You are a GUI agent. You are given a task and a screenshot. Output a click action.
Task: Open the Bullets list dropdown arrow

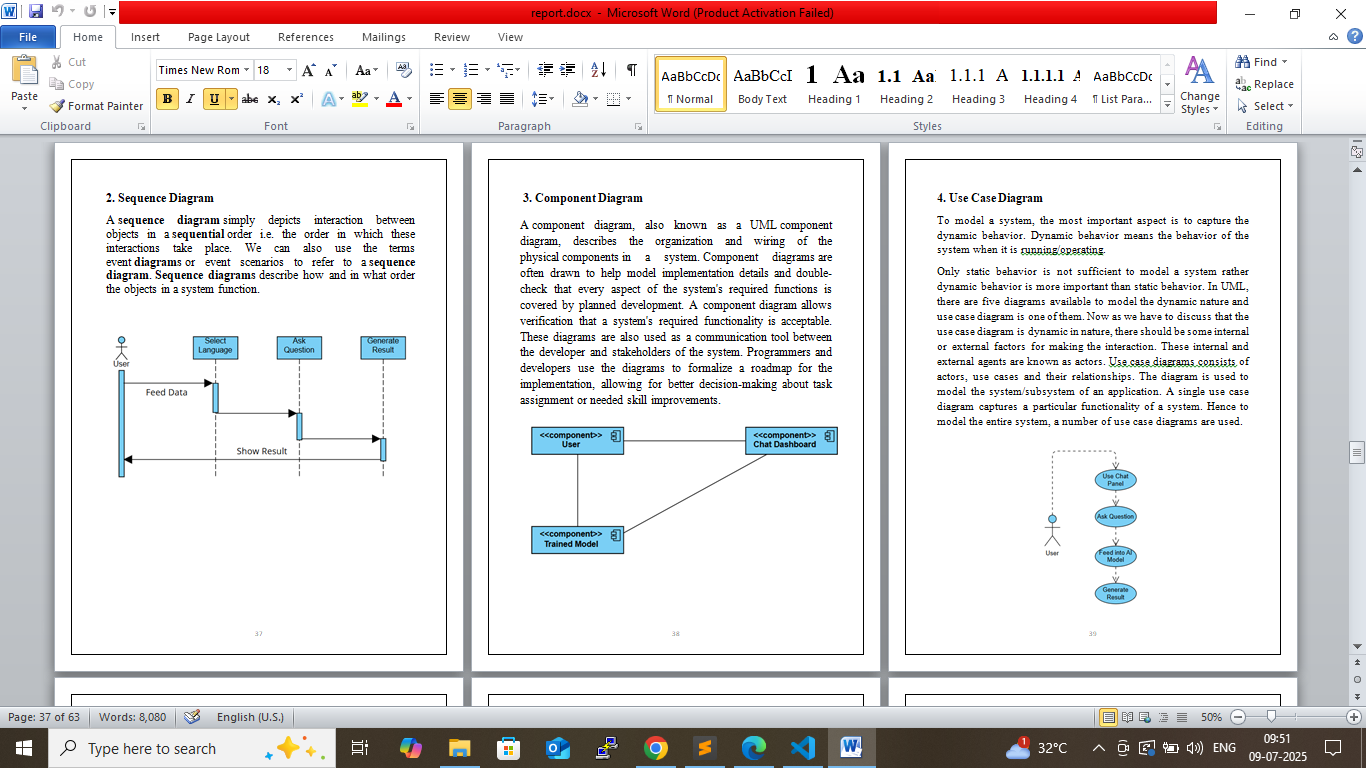(x=453, y=70)
